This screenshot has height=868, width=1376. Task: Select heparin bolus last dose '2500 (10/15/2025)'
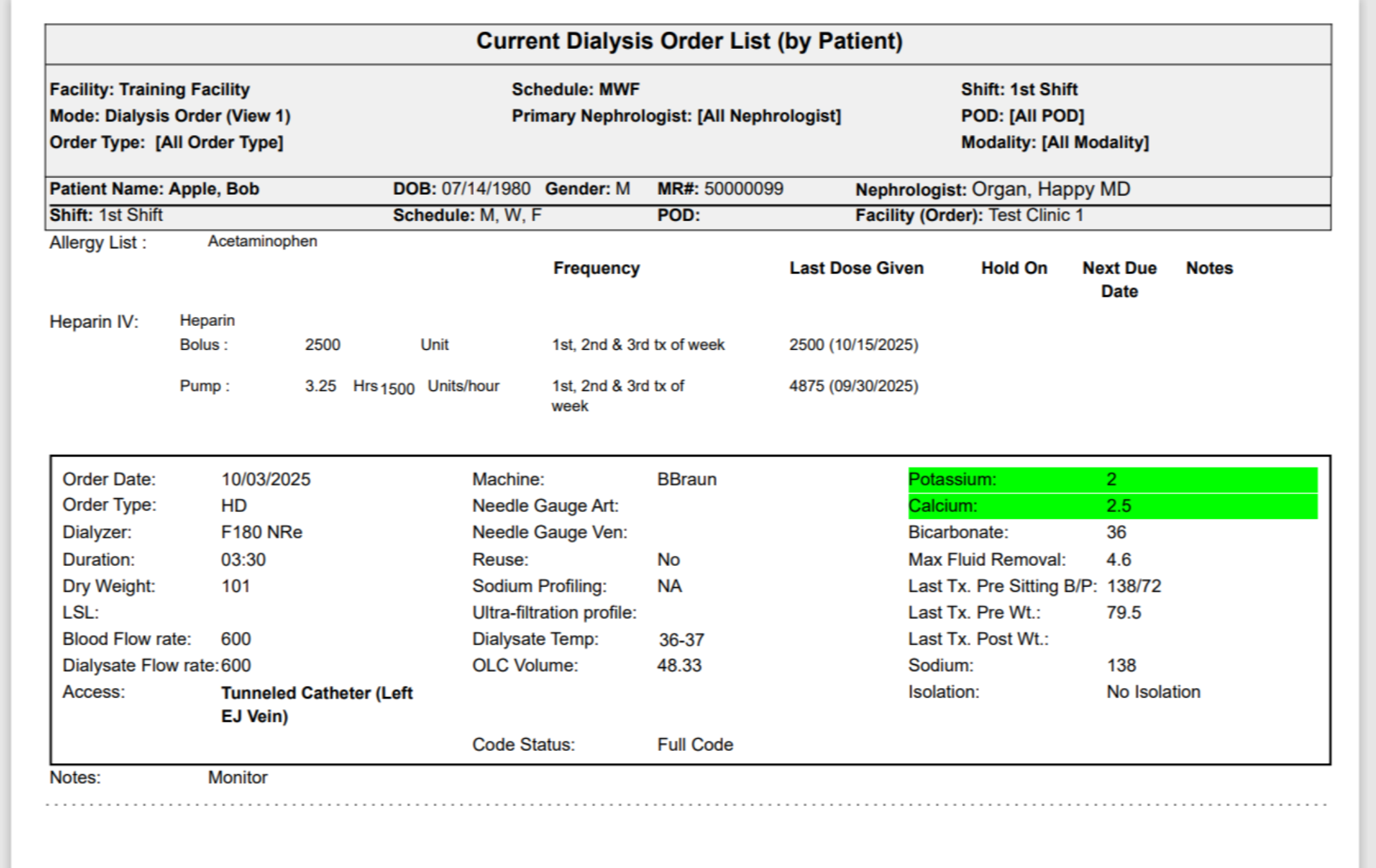(854, 345)
